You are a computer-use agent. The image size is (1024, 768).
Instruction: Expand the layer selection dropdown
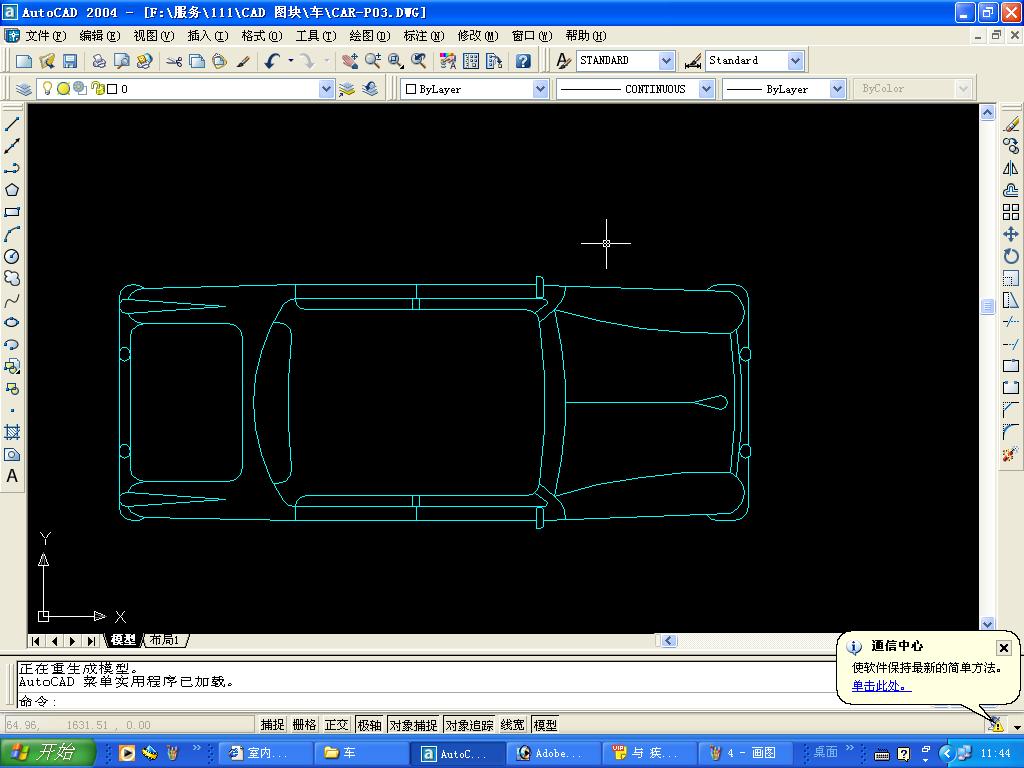(326, 89)
